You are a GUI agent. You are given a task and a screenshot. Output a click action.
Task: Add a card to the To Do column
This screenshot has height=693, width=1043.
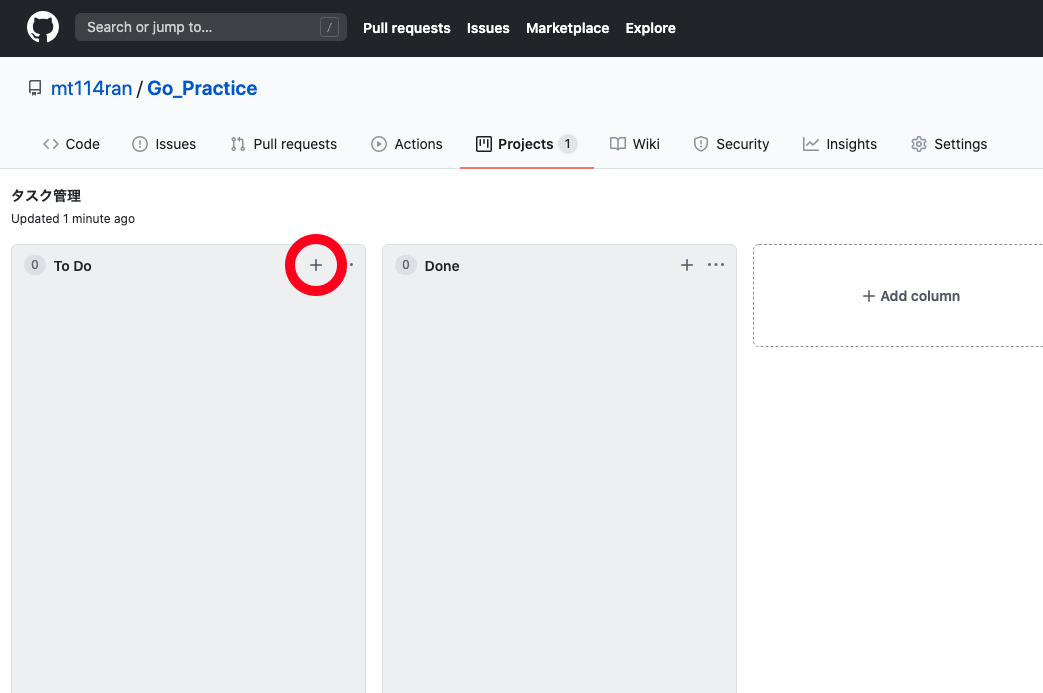click(x=316, y=265)
